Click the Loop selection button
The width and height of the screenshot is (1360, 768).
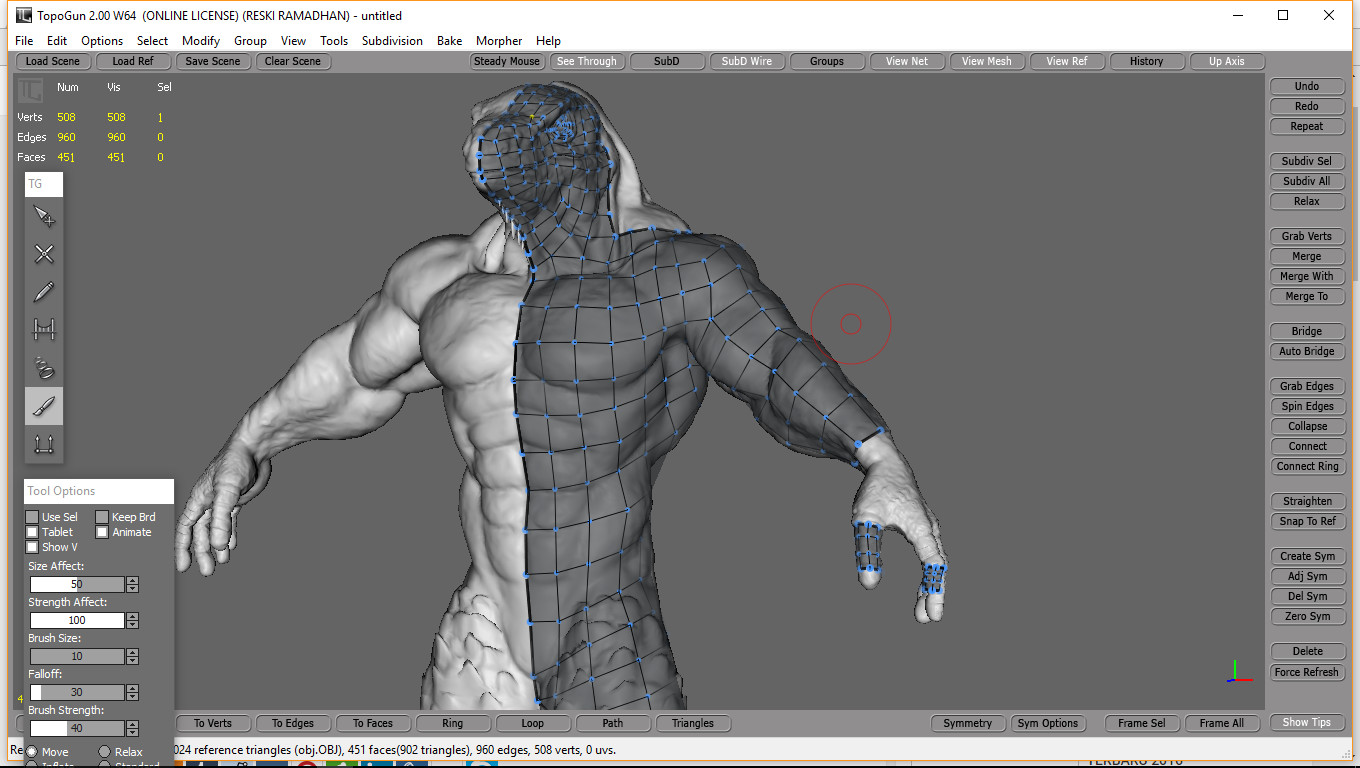pos(533,723)
